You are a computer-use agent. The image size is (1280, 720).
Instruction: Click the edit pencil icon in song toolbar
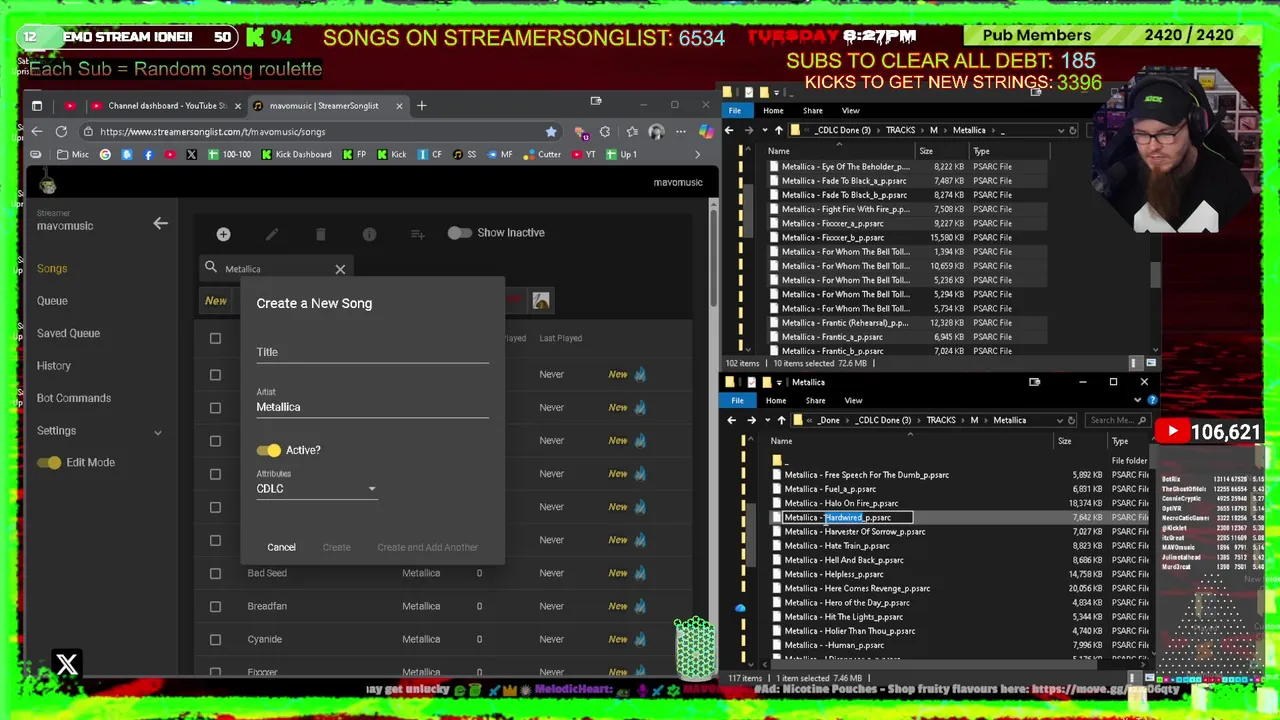(x=272, y=234)
